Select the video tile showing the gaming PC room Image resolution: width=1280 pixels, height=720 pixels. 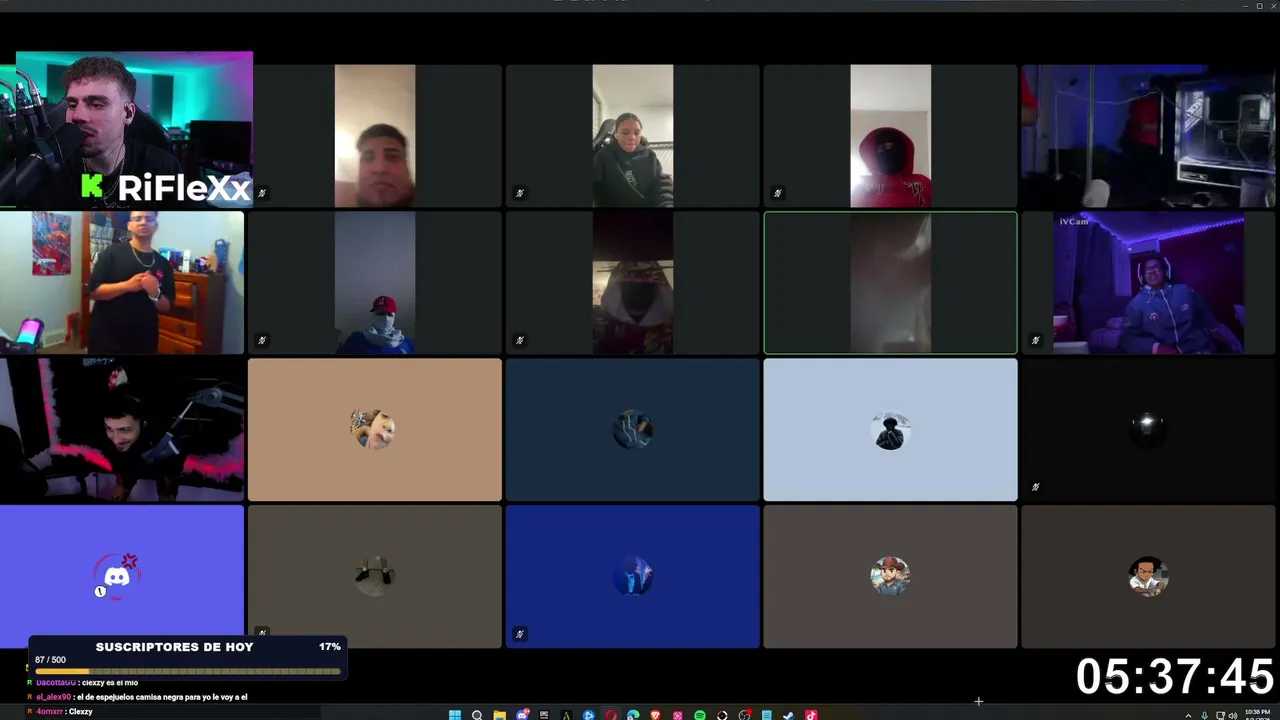[x=1148, y=136]
